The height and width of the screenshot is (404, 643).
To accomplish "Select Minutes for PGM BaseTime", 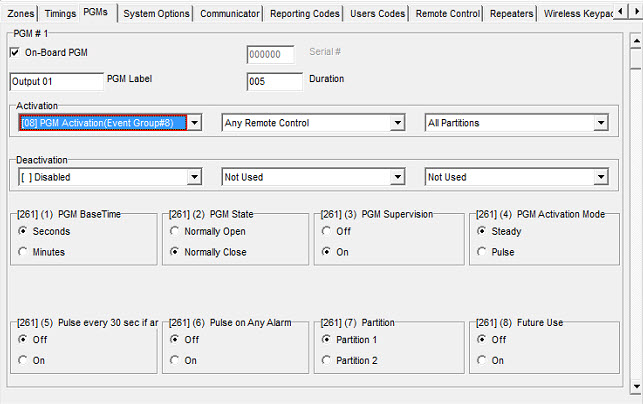I will tap(23, 252).
